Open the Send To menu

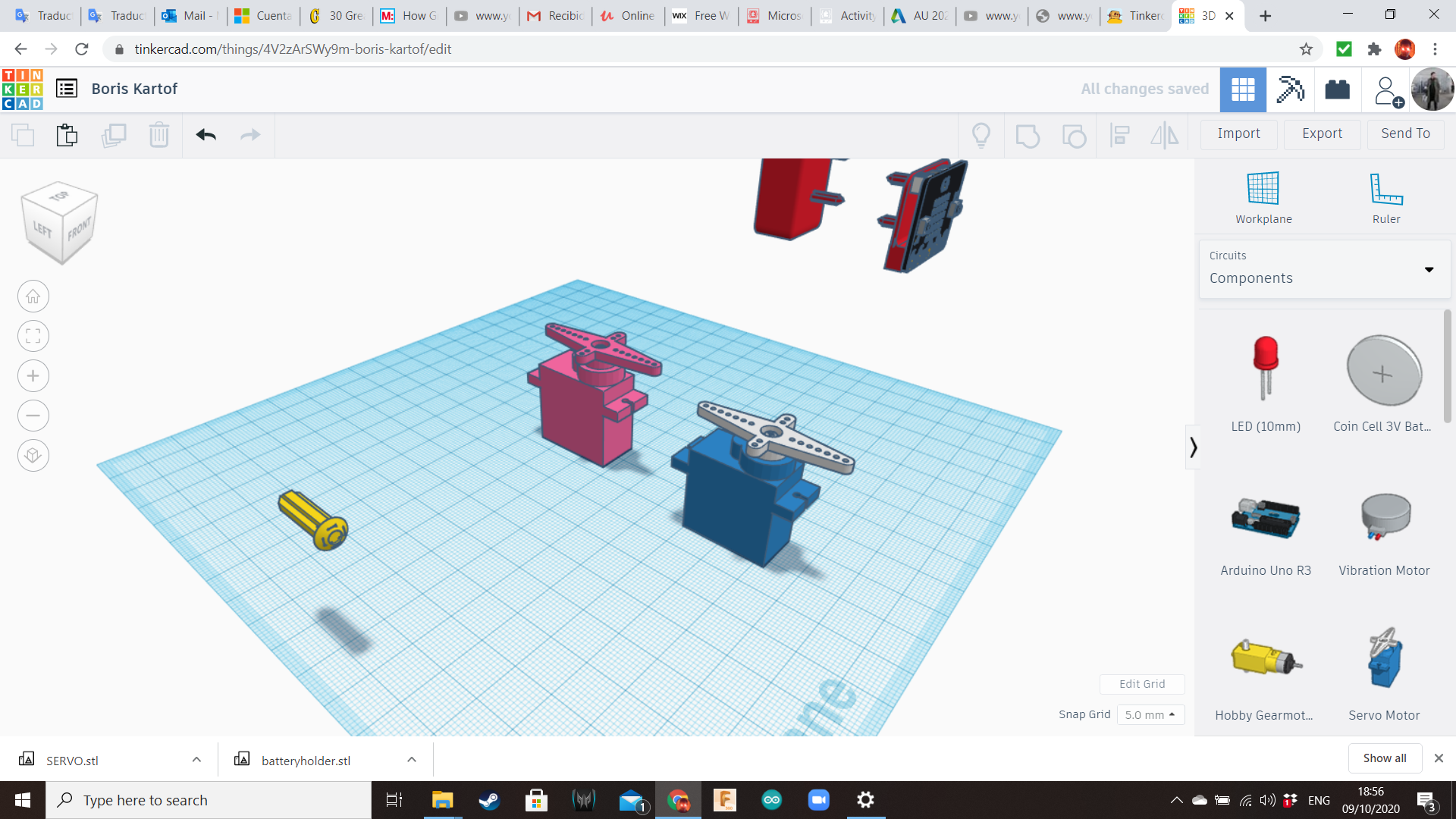click(1405, 133)
